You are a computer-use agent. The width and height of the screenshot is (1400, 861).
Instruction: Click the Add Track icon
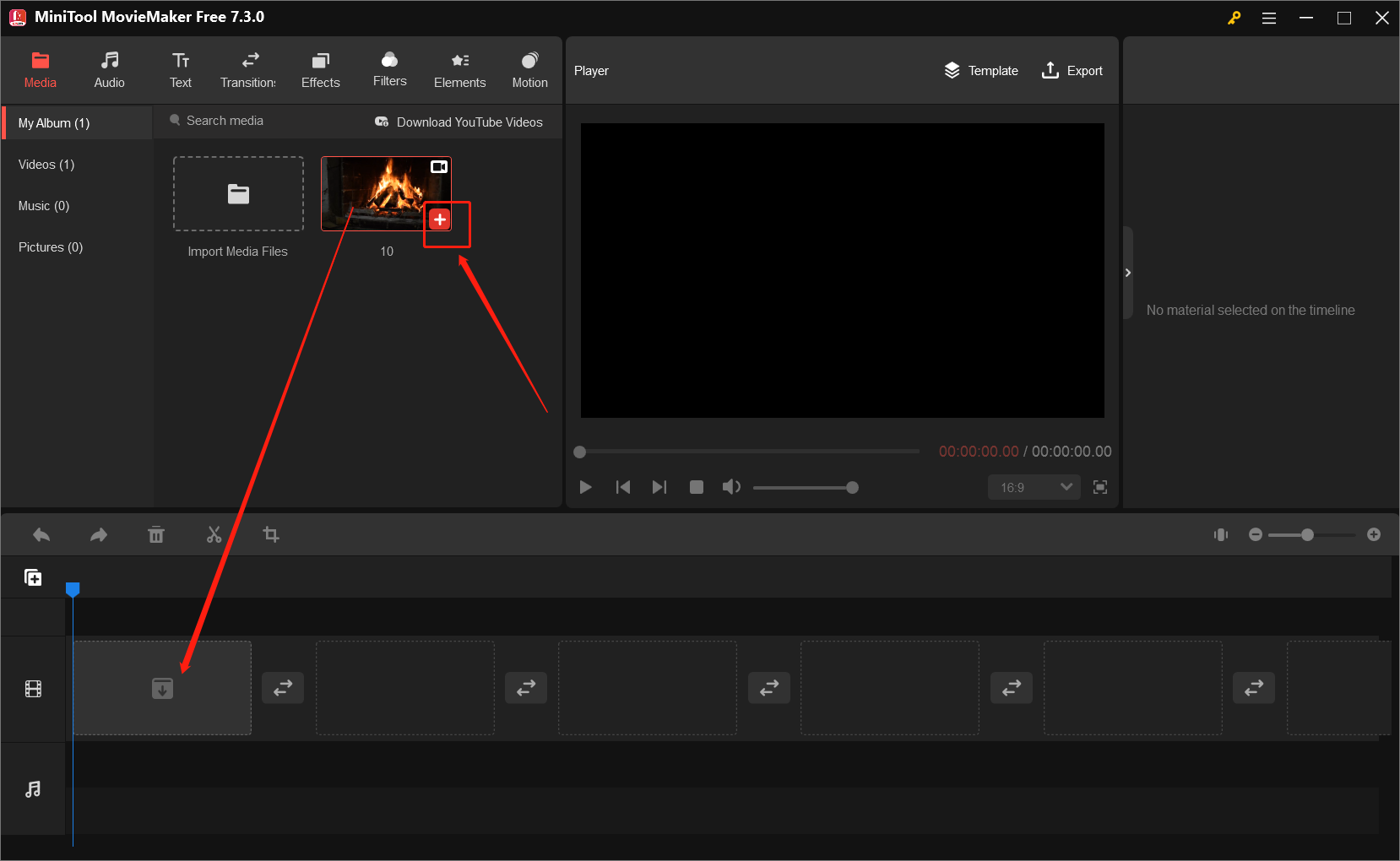point(33,577)
